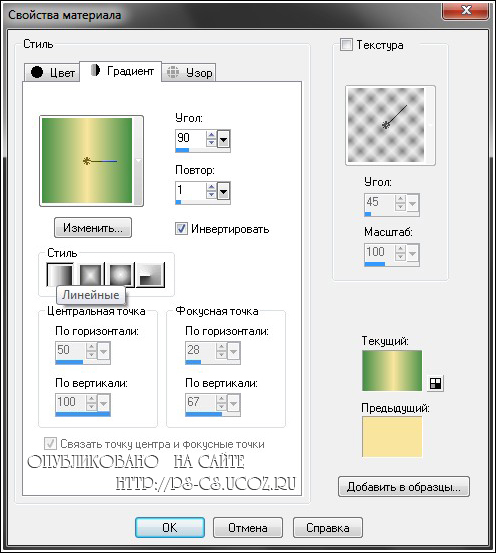Click the Текущий gradient swatch
Image resolution: width=496 pixels, height=553 pixels.
click(392, 370)
